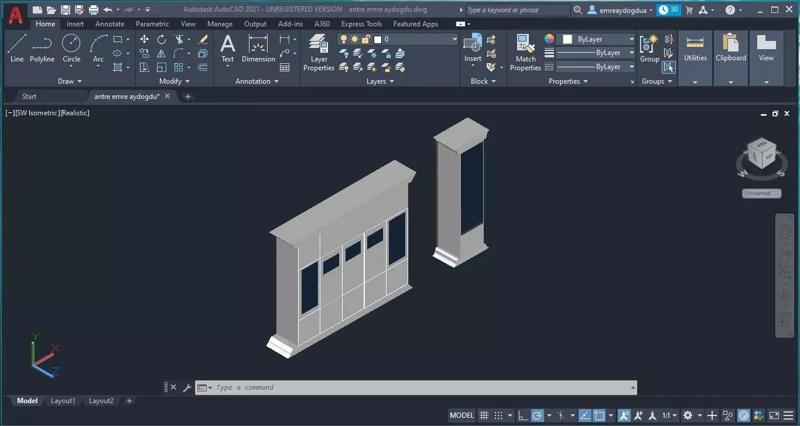The image size is (800, 426).
Task: Click the Save icon in quick access toolbar
Action: coord(65,10)
